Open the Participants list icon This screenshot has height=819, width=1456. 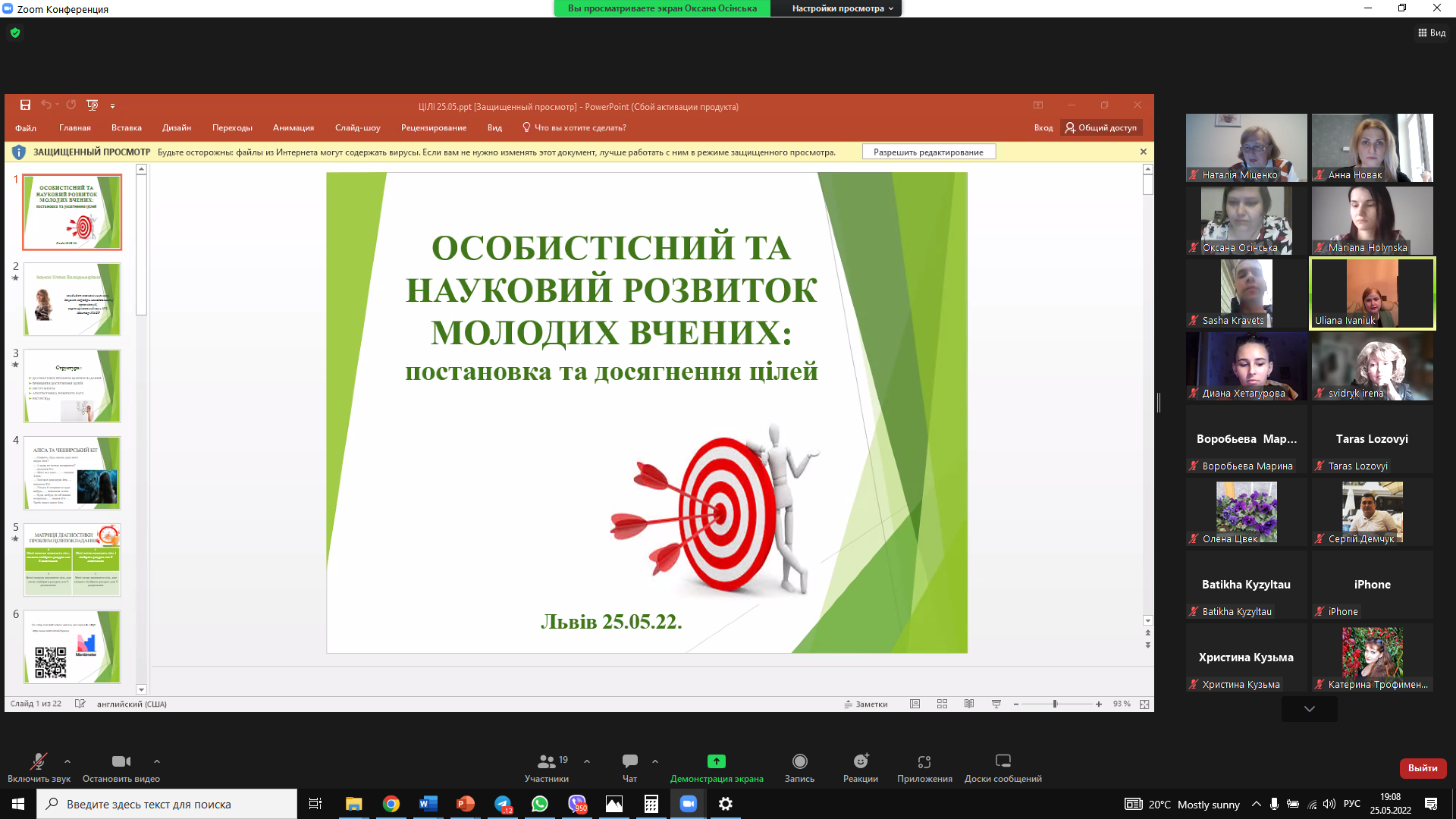point(546,761)
